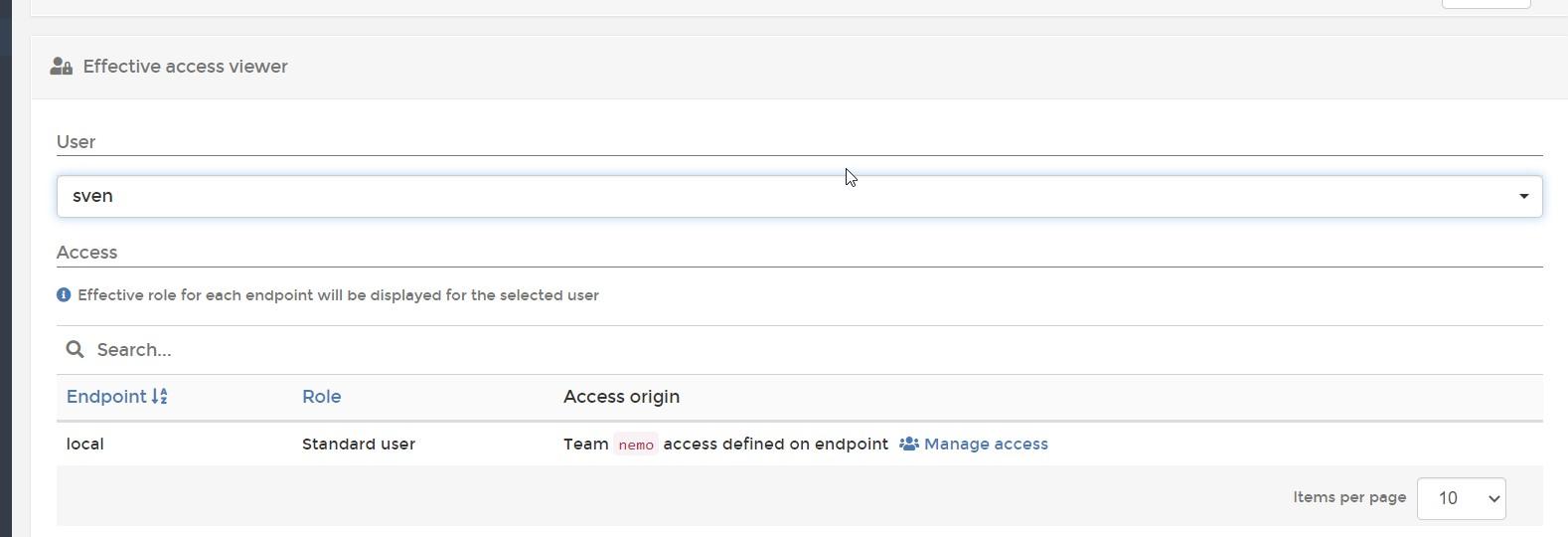
Task: Click the Items per page label
Action: tap(1349, 497)
